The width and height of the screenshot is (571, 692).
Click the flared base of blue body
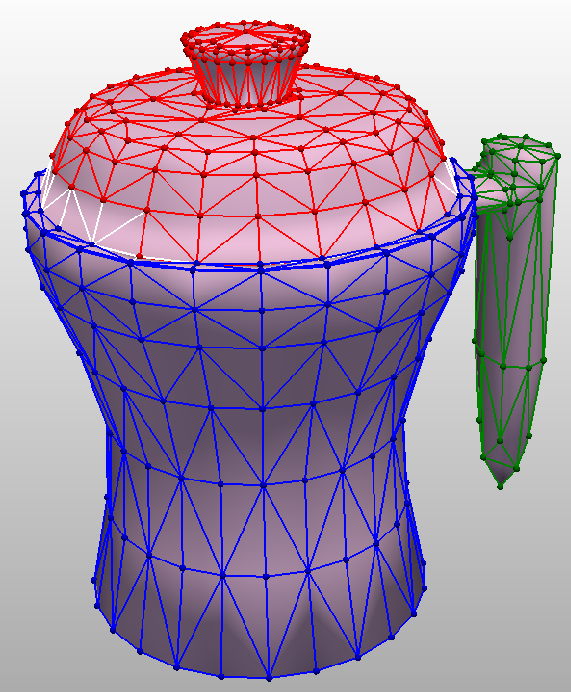tap(260, 627)
